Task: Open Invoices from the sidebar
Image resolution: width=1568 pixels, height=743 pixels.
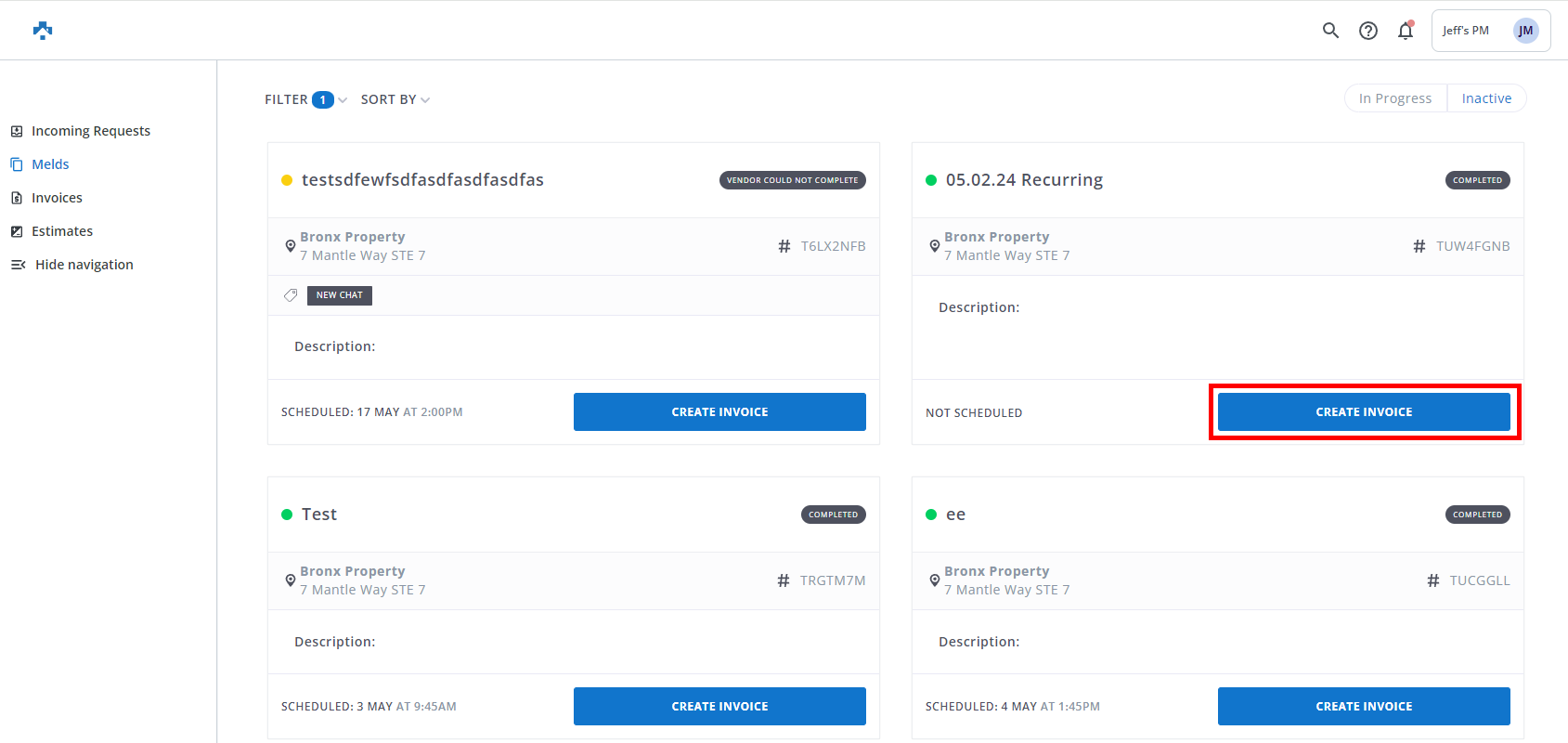Action: tap(57, 198)
